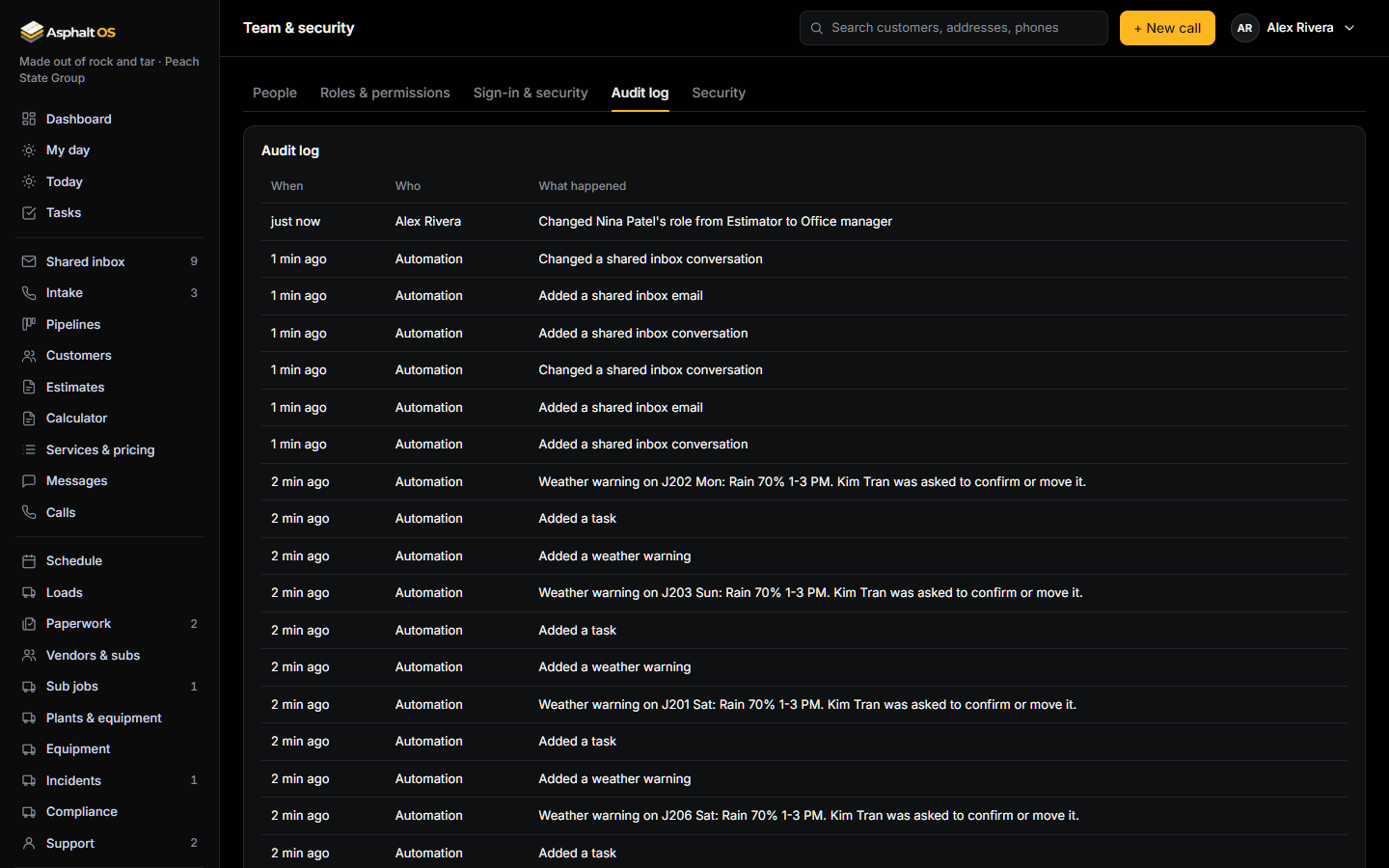Select the Security tab
Image resolution: width=1389 pixels, height=868 pixels.
[x=719, y=93]
